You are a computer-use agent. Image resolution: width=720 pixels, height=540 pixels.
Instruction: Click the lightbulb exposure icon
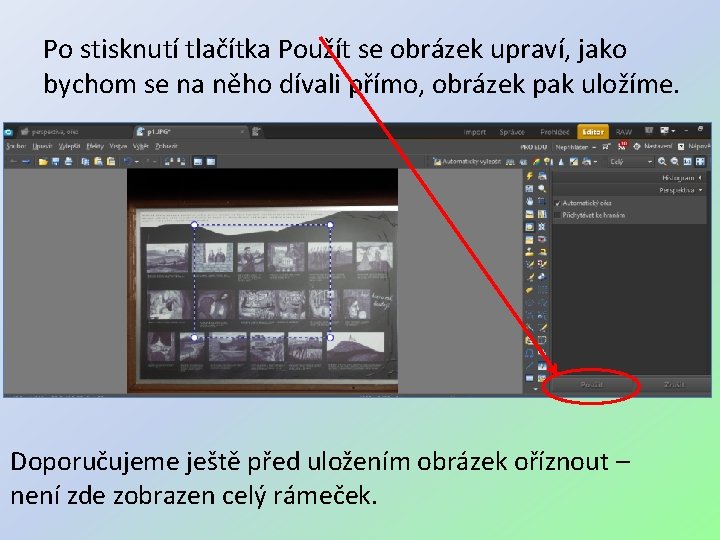(x=548, y=162)
